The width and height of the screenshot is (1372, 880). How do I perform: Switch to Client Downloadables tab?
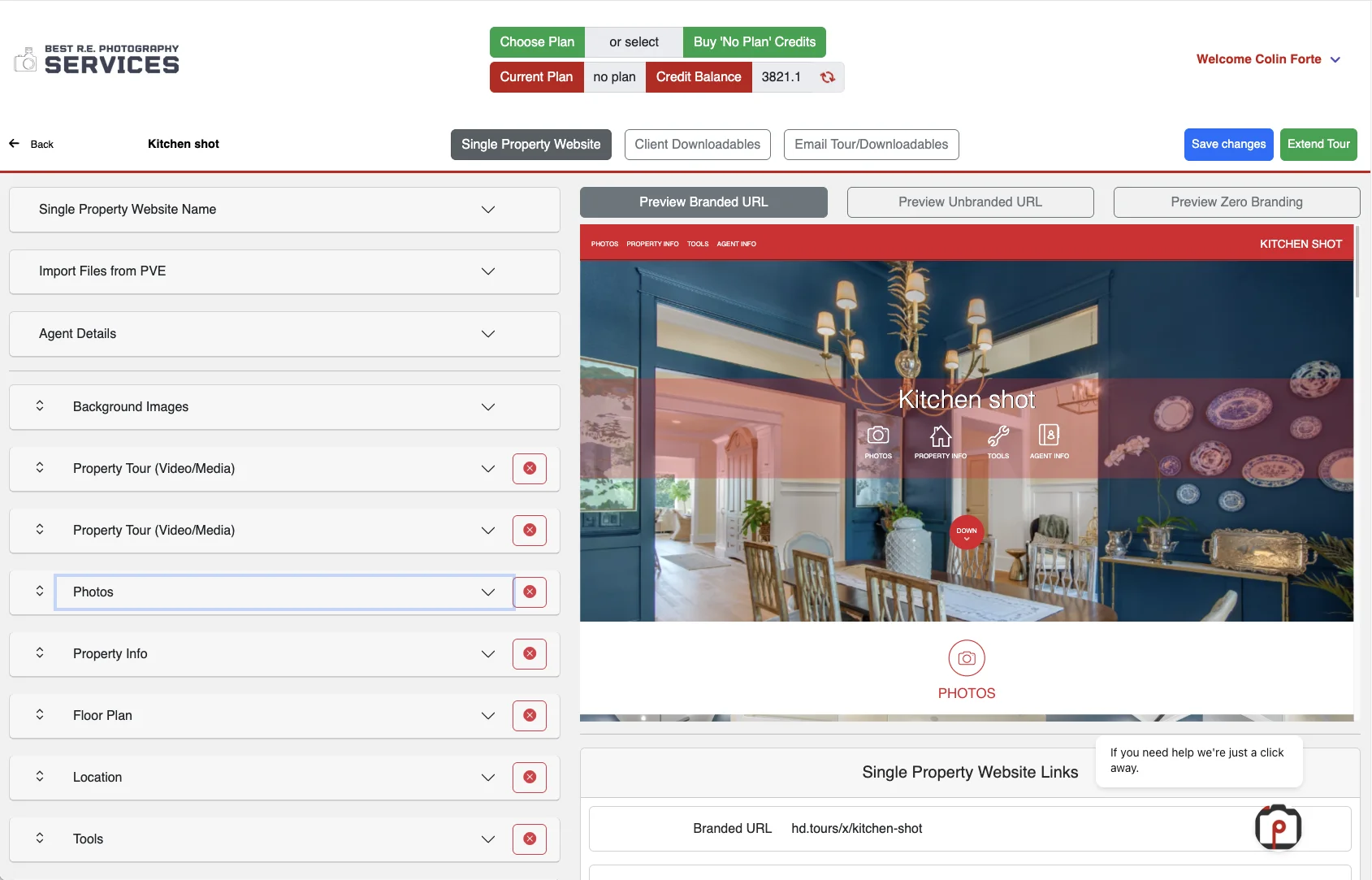(697, 145)
